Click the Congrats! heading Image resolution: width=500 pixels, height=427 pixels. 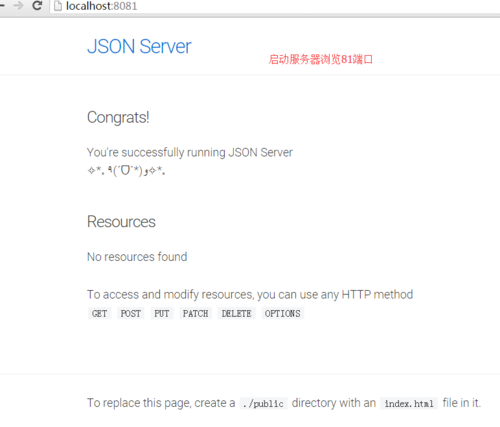pyautogui.click(x=118, y=118)
